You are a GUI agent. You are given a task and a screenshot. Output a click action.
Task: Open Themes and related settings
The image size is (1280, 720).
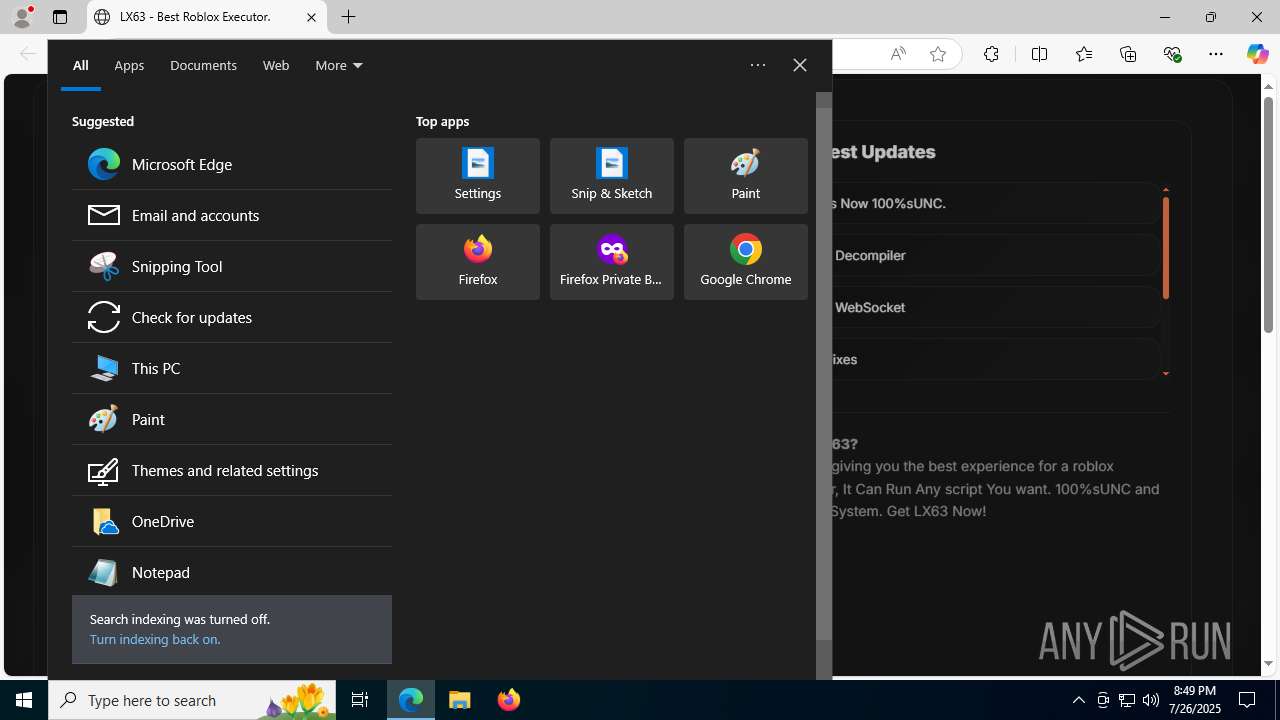coord(231,470)
